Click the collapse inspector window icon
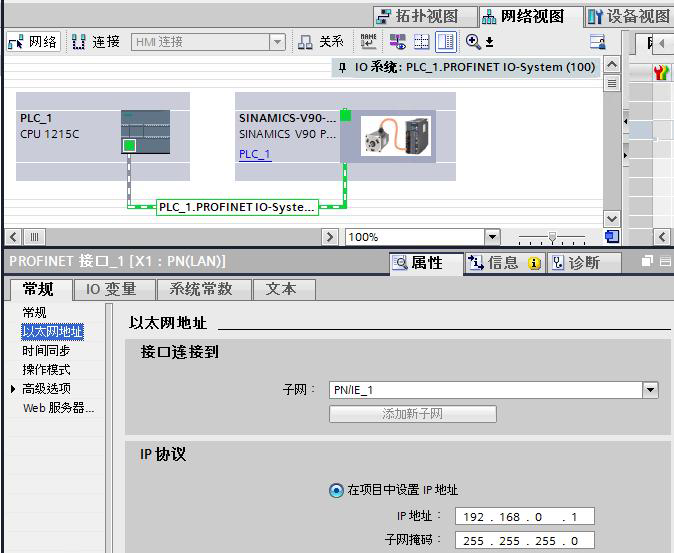The width and height of the screenshot is (674, 553). coord(665,261)
